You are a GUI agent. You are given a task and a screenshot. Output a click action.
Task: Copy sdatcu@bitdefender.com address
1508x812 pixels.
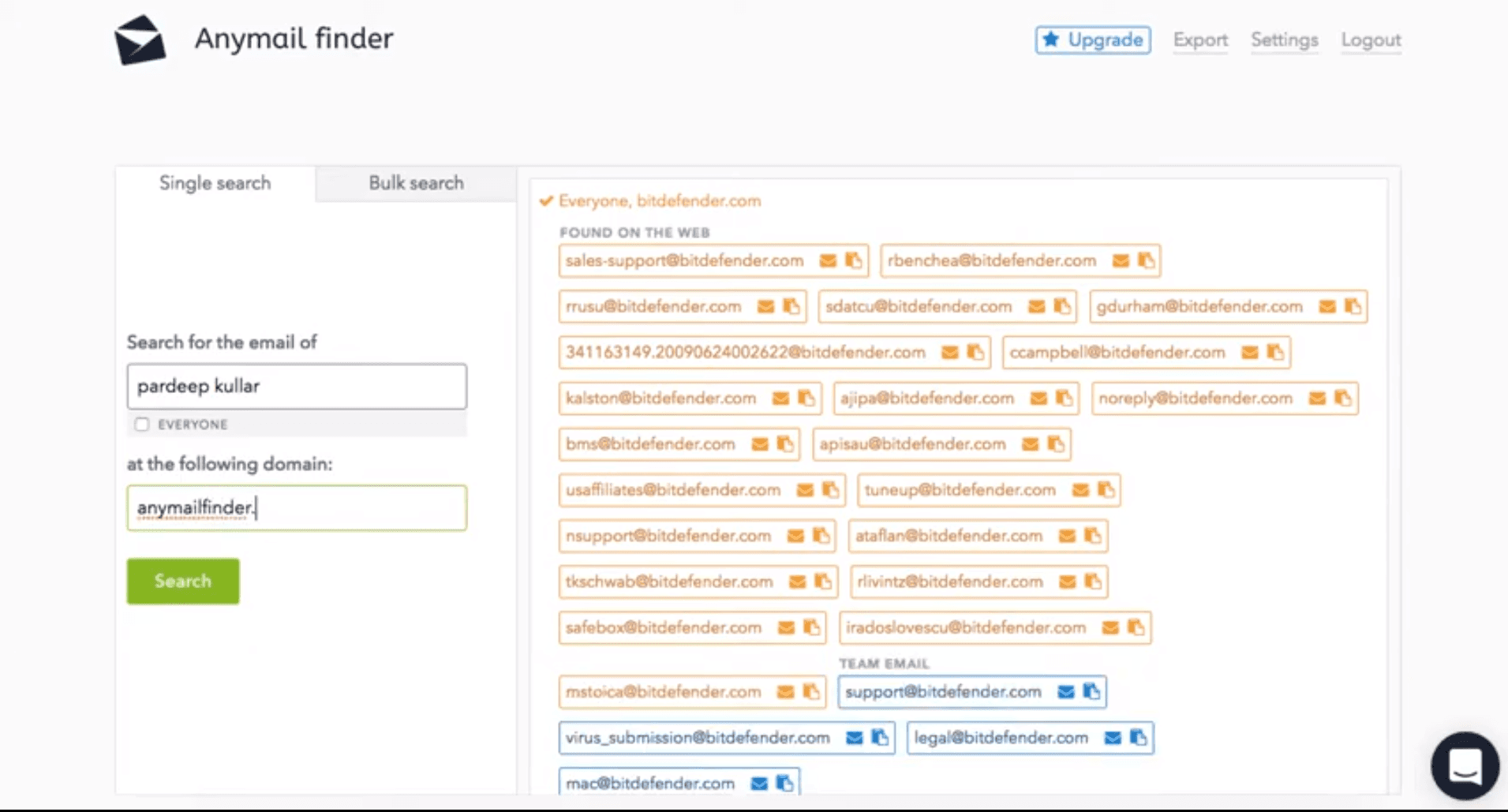(x=1063, y=306)
